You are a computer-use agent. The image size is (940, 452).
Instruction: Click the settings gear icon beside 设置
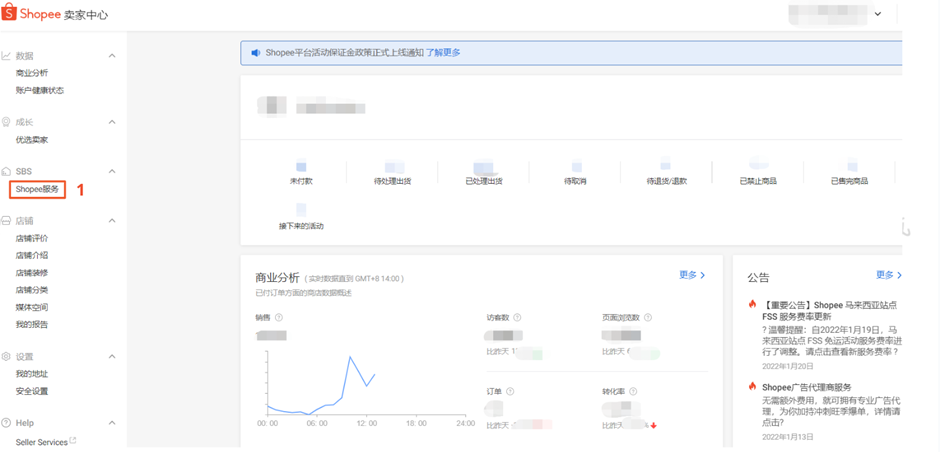6,357
